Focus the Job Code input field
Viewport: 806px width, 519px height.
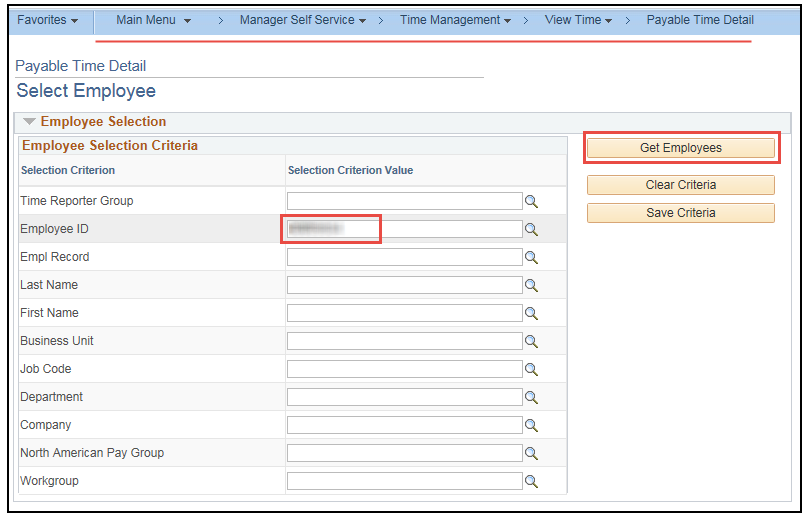click(405, 369)
